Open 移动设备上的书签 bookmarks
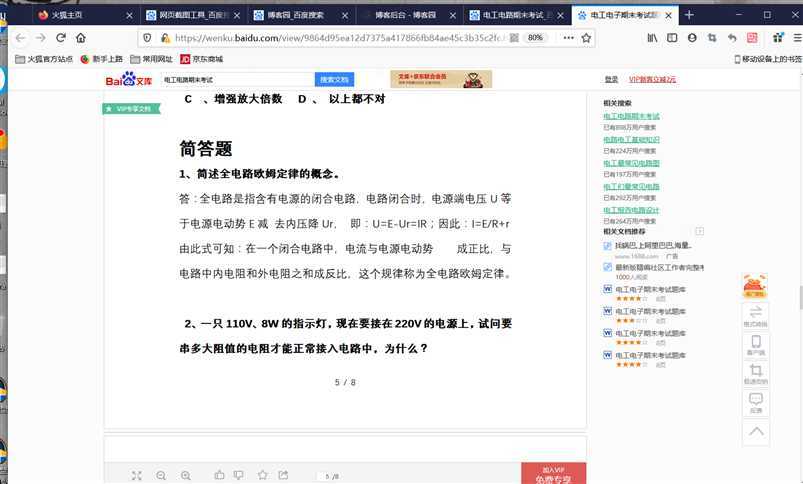 point(768,59)
